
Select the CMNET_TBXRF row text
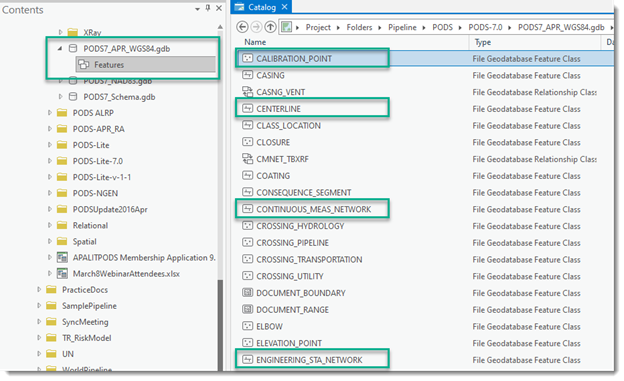pyautogui.click(x=282, y=158)
